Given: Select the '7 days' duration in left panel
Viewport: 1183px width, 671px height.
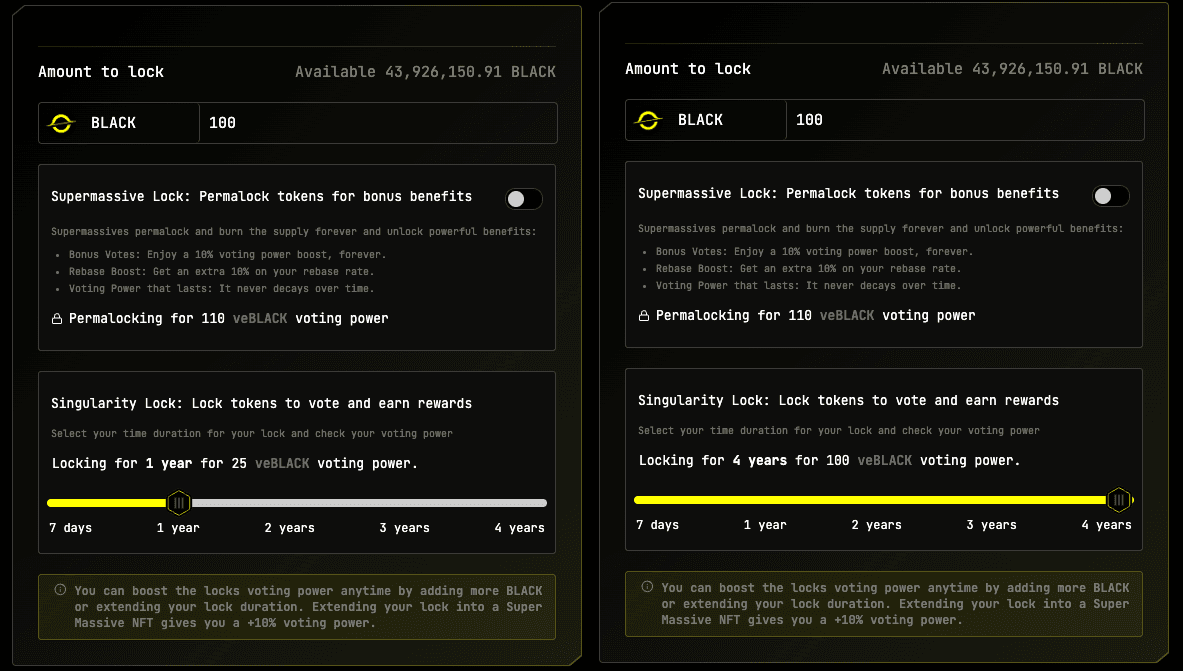Looking at the screenshot, I should (71, 528).
